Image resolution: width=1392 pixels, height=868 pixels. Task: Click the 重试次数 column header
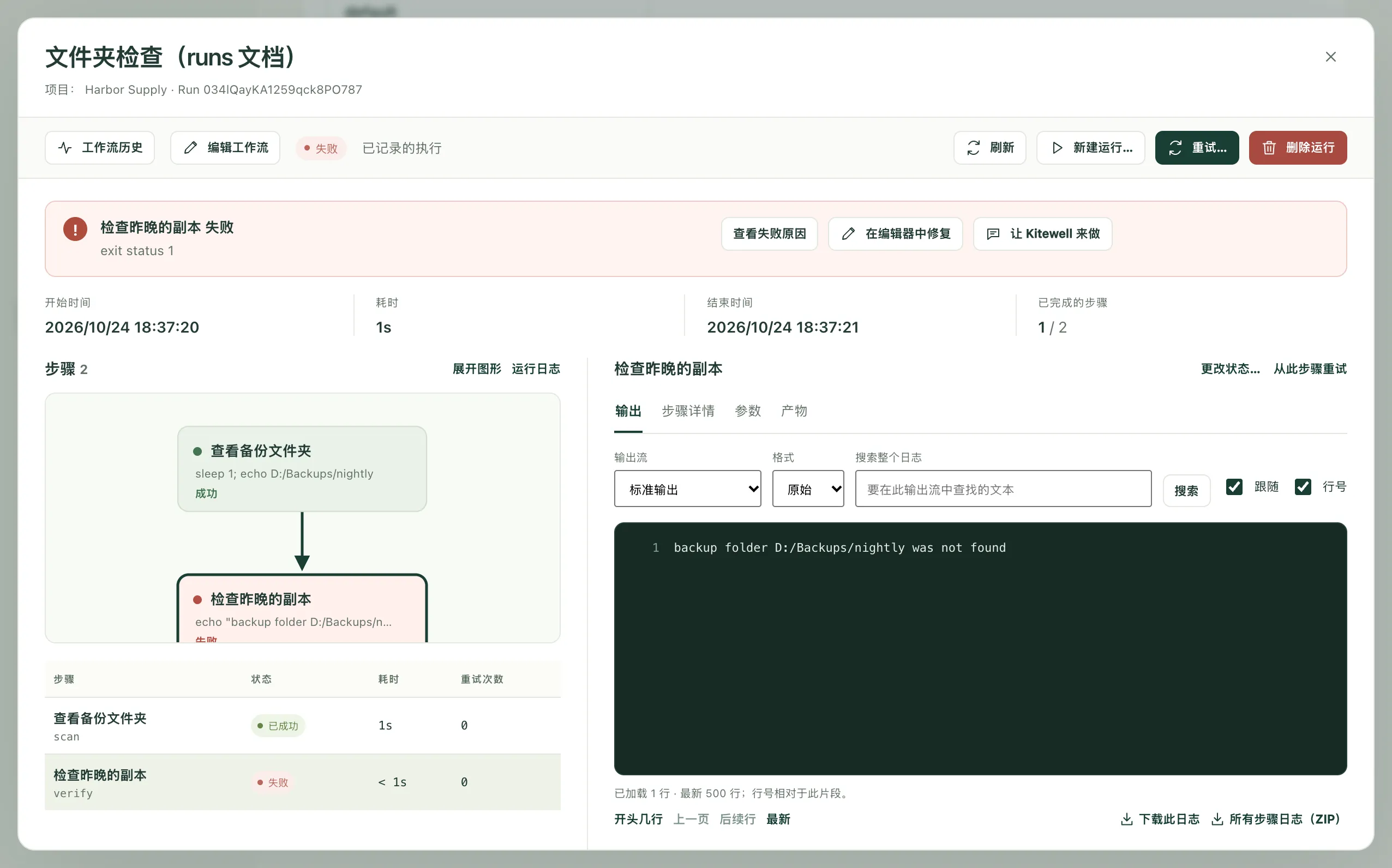coord(482,679)
